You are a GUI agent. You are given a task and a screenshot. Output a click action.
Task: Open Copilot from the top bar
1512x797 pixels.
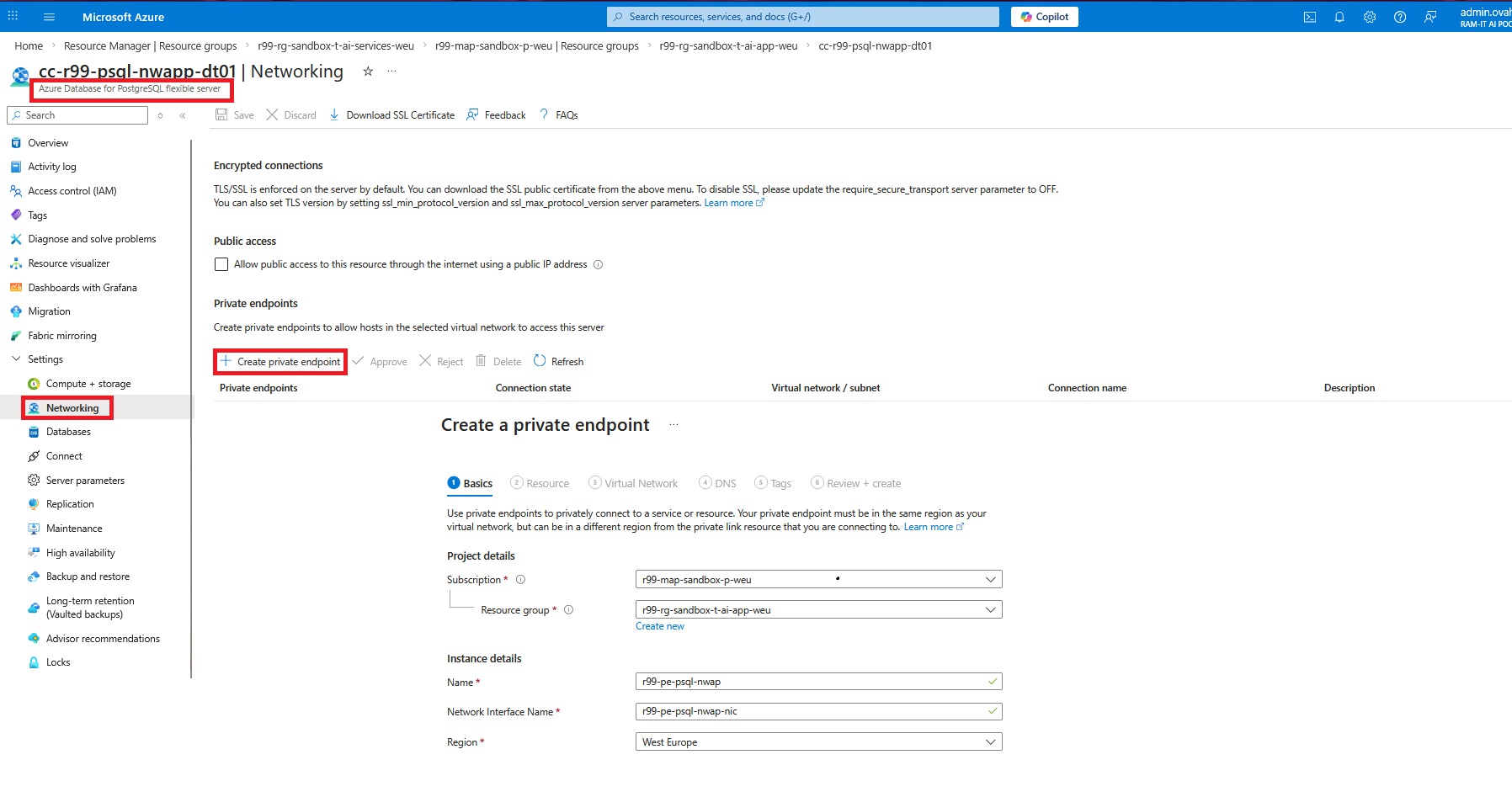tap(1044, 17)
